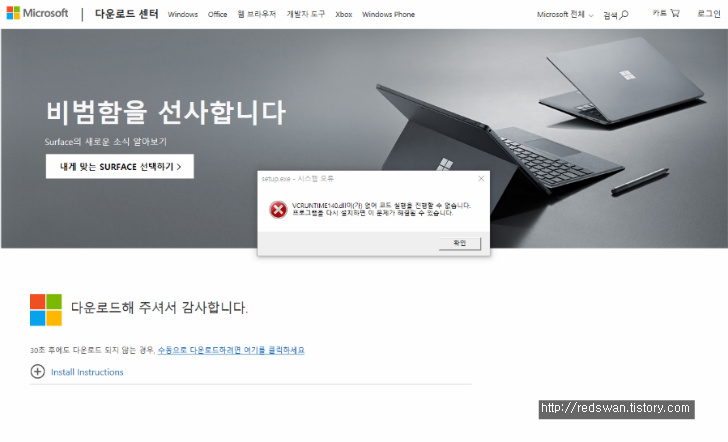This screenshot has height=442, width=728.
Task: Click the red error icon in dialog
Action: pyautogui.click(x=278, y=210)
